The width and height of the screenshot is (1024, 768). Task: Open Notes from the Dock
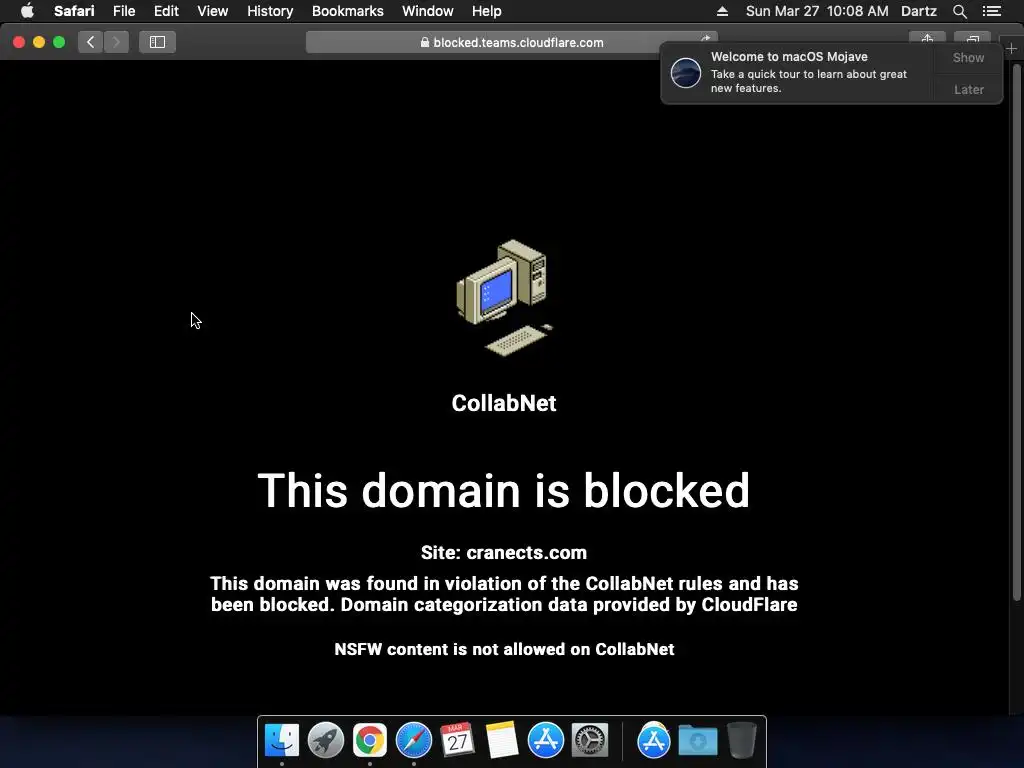tap(502, 740)
